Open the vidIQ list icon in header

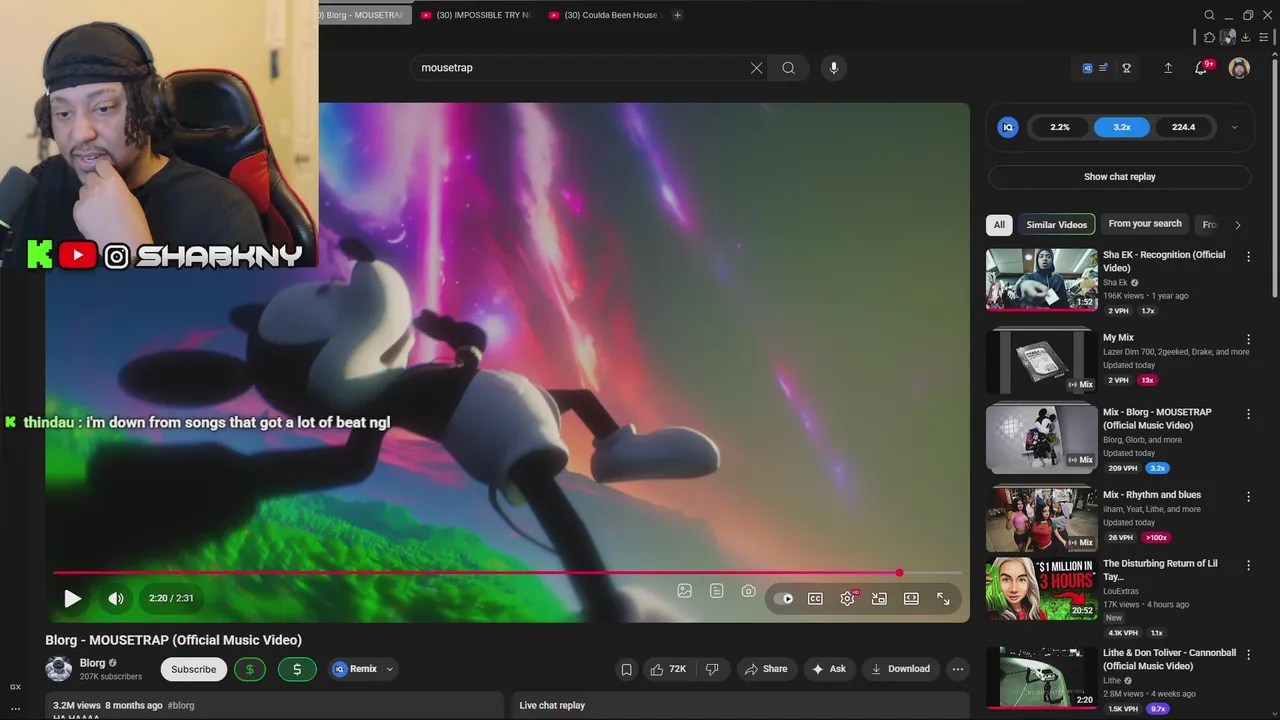[1103, 68]
